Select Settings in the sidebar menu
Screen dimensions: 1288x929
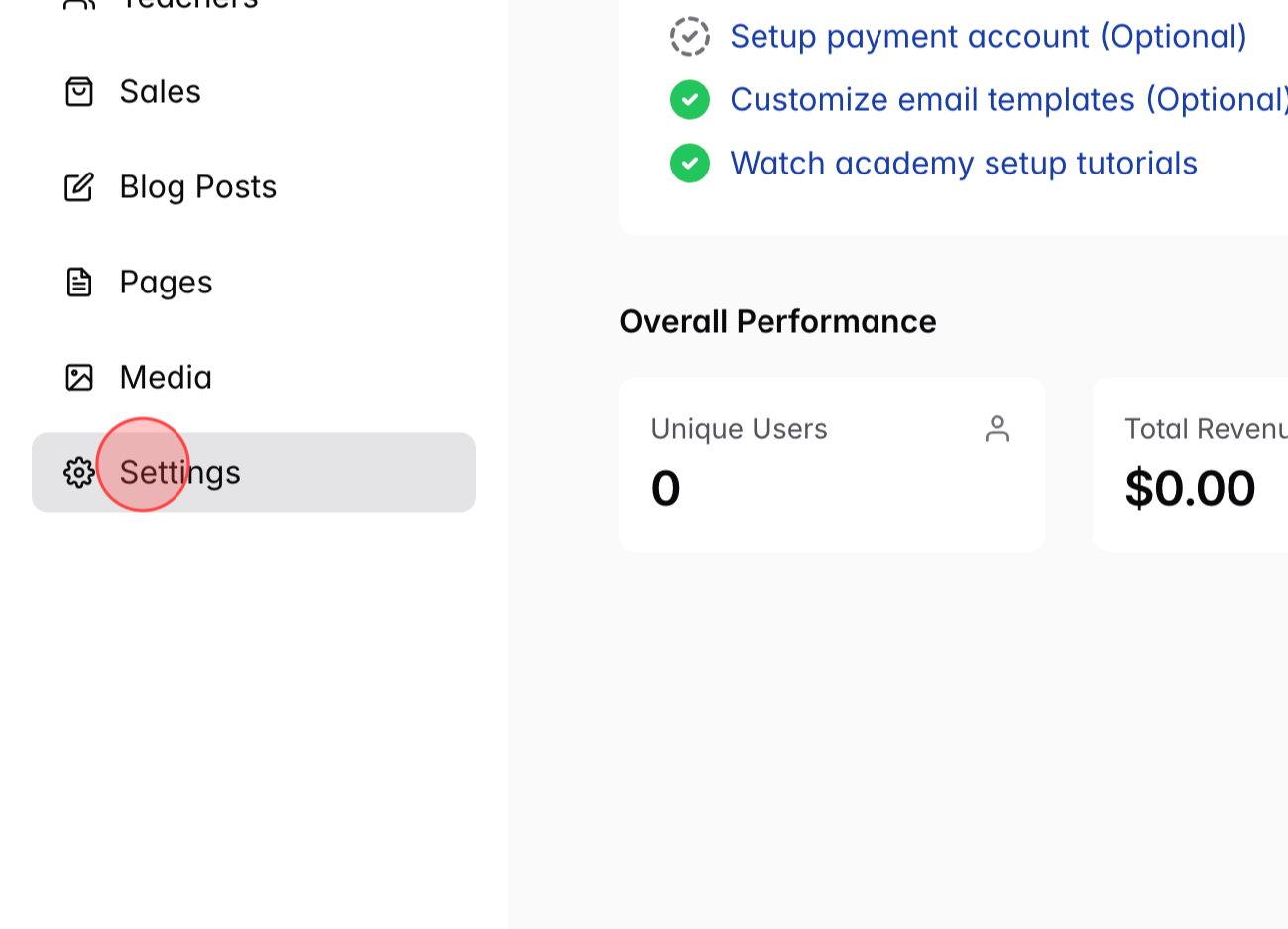(x=178, y=473)
